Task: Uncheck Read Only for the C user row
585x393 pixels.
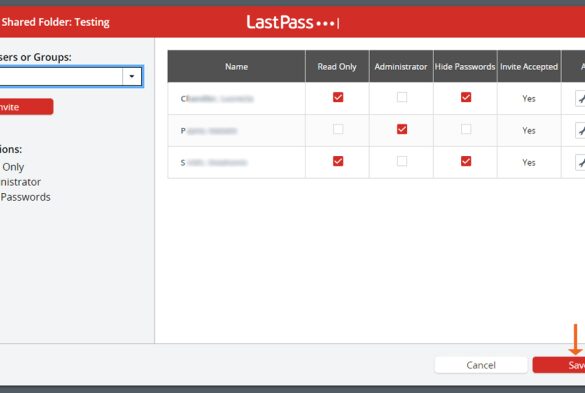Action: coord(338,97)
